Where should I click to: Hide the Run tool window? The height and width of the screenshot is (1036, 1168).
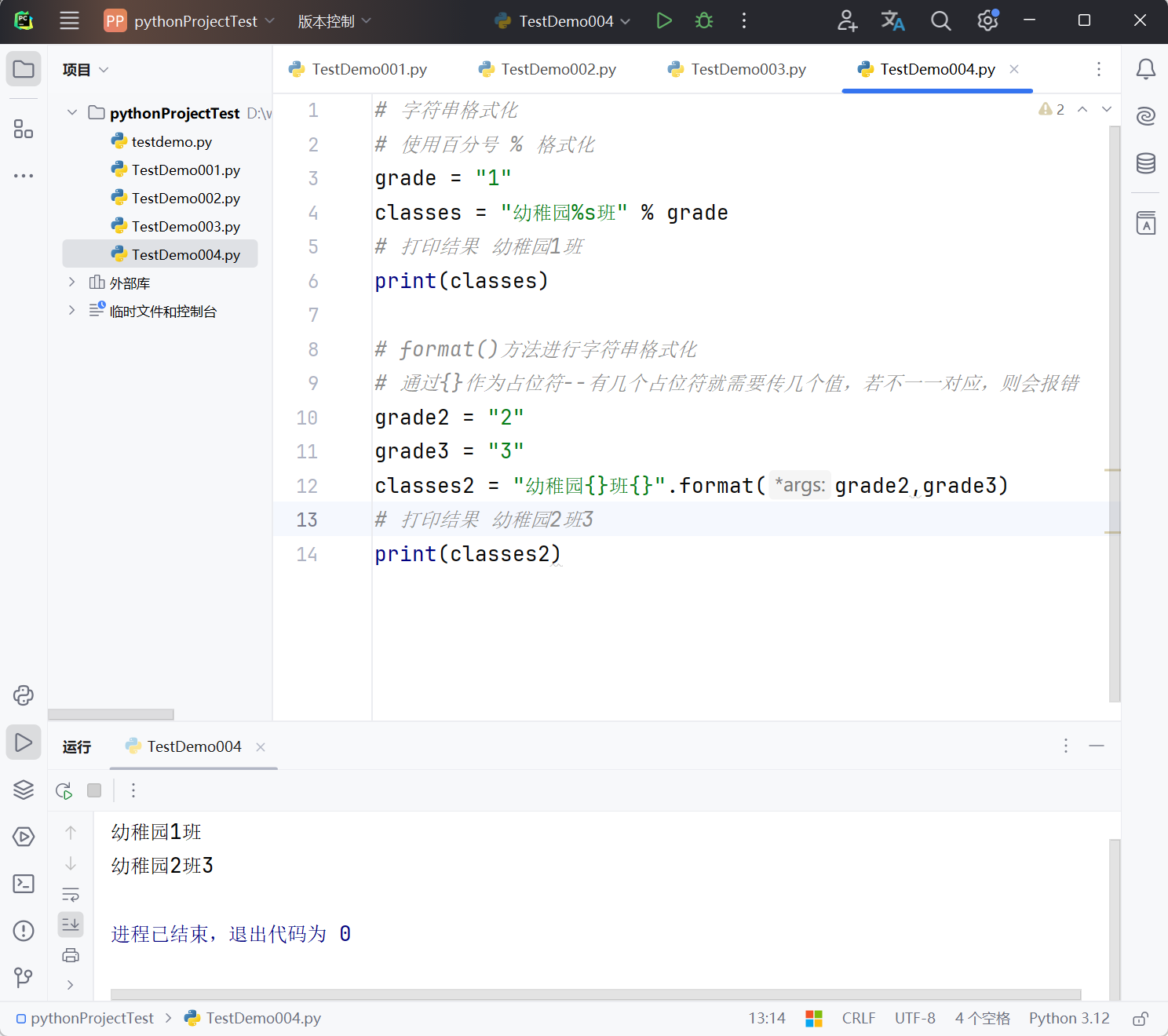click(x=1097, y=746)
